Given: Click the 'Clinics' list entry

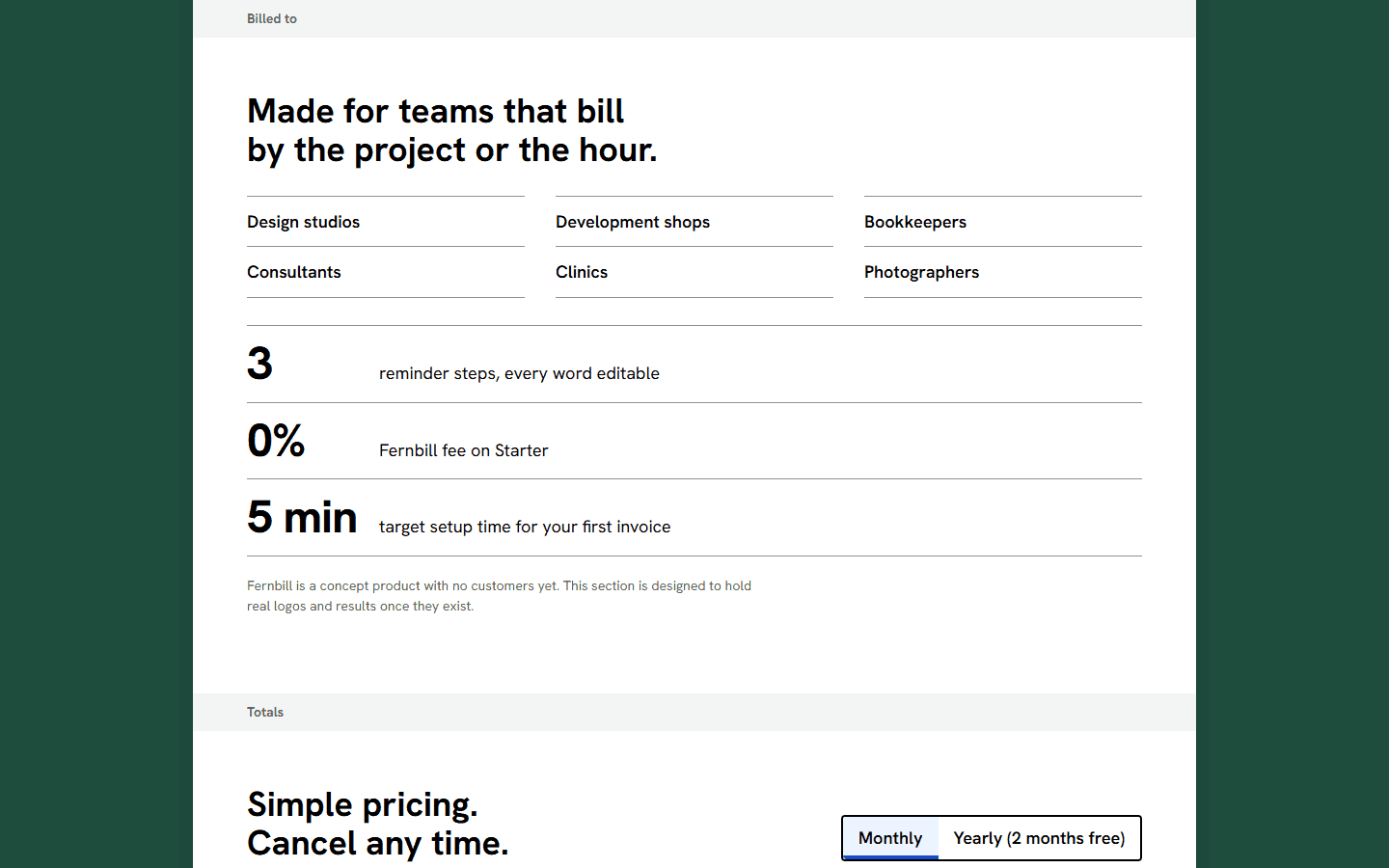Looking at the screenshot, I should 694,272.
